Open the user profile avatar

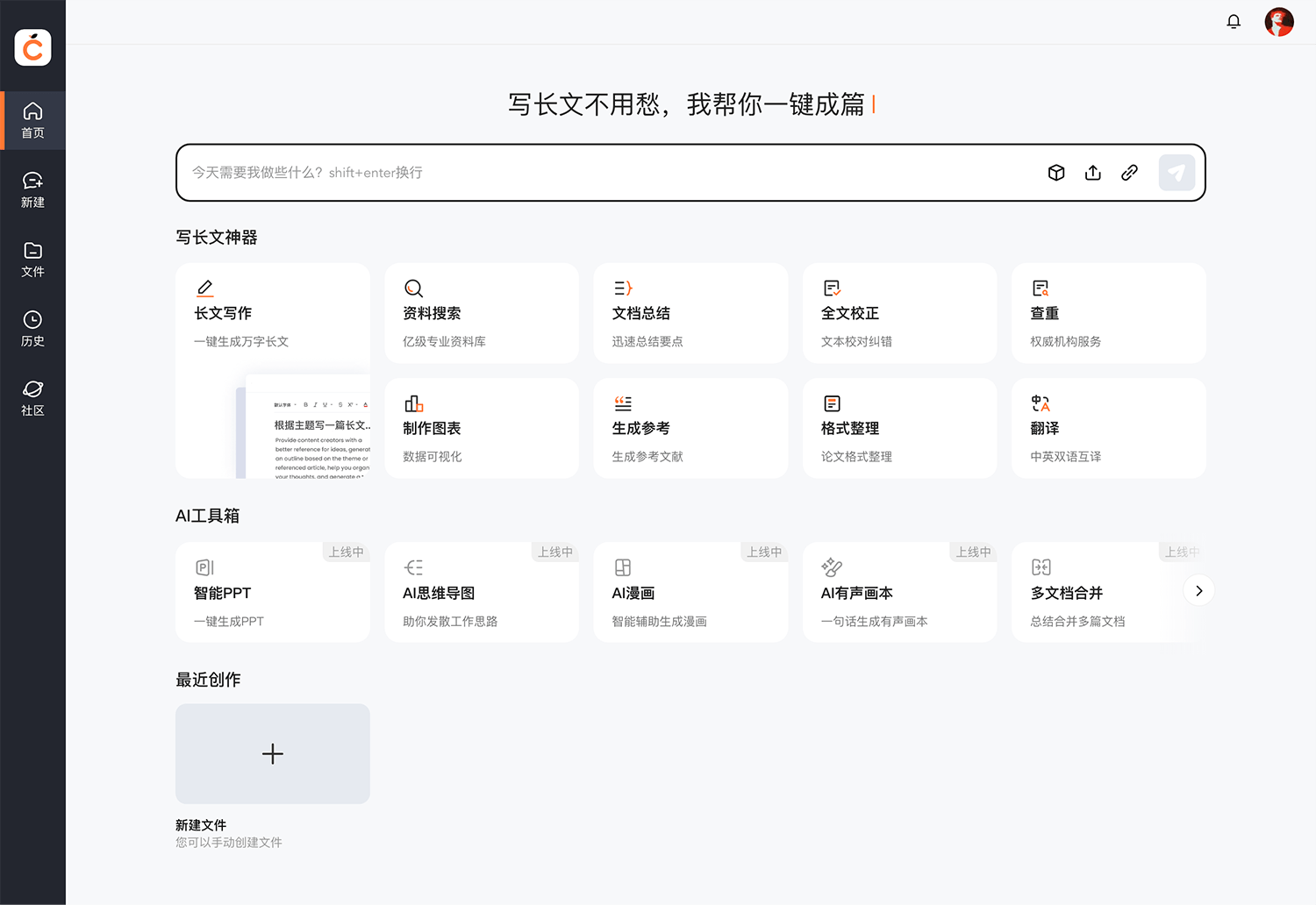pos(1278,22)
